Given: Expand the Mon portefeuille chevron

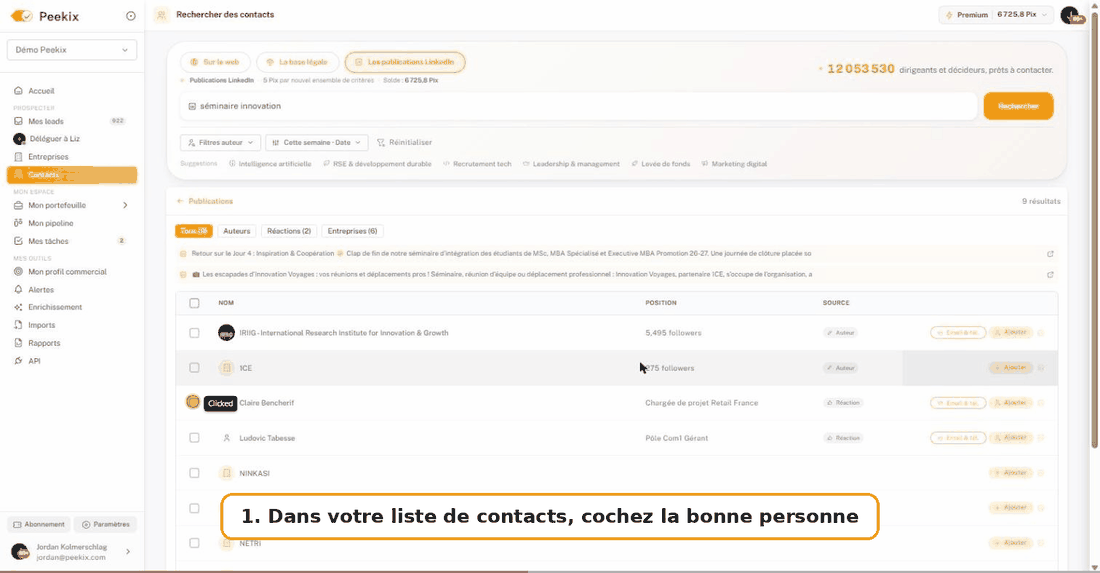Looking at the screenshot, I should coord(126,205).
